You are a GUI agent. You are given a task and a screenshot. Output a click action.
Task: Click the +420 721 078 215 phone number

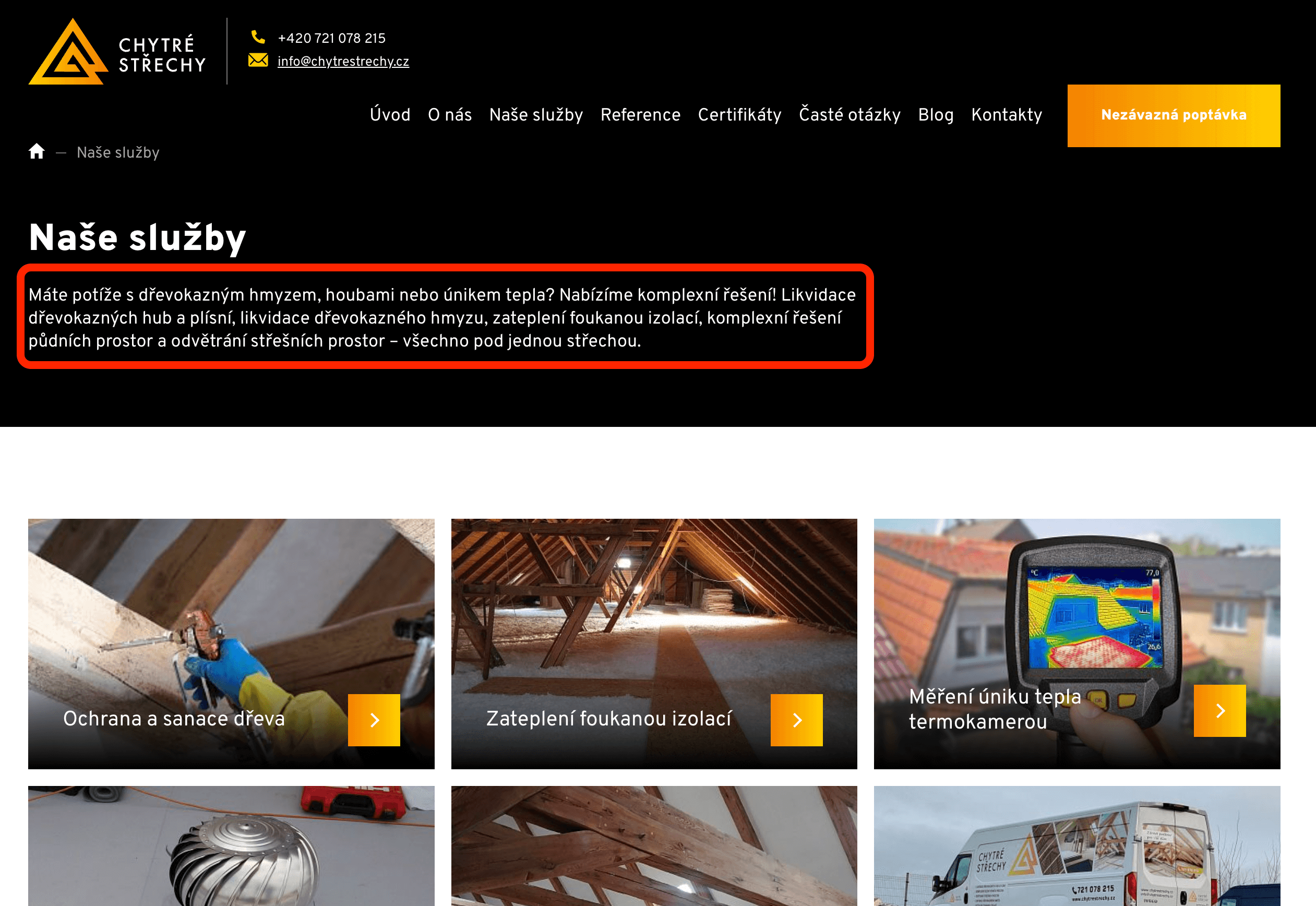331,38
